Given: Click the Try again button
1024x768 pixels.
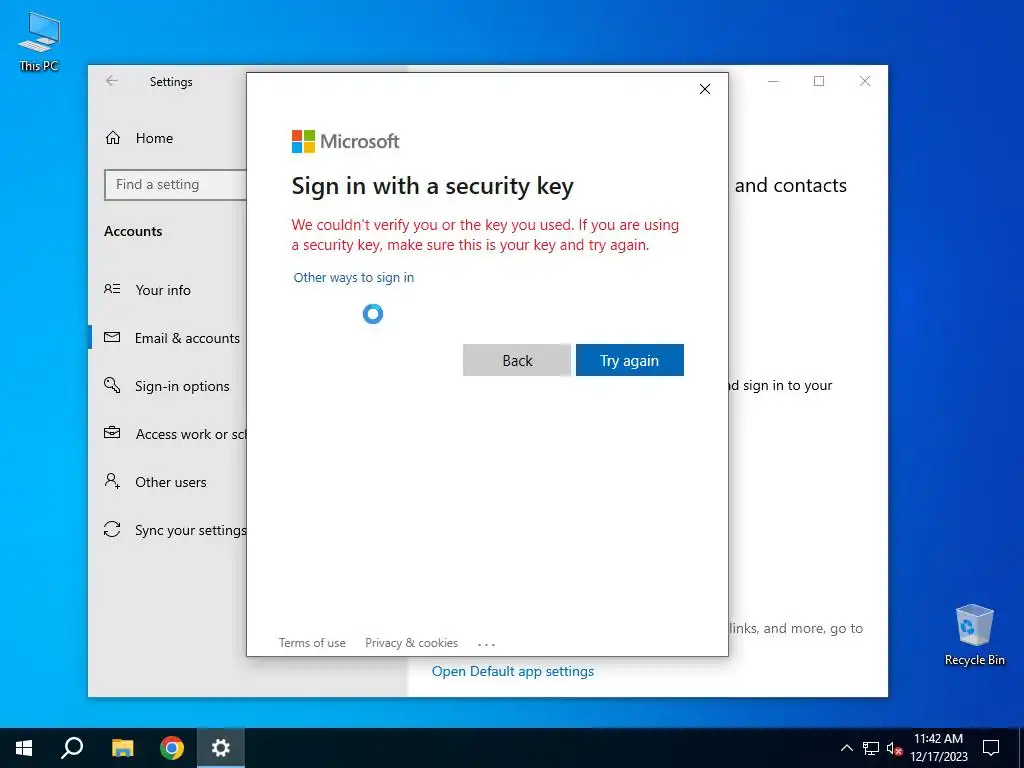Looking at the screenshot, I should [630, 360].
